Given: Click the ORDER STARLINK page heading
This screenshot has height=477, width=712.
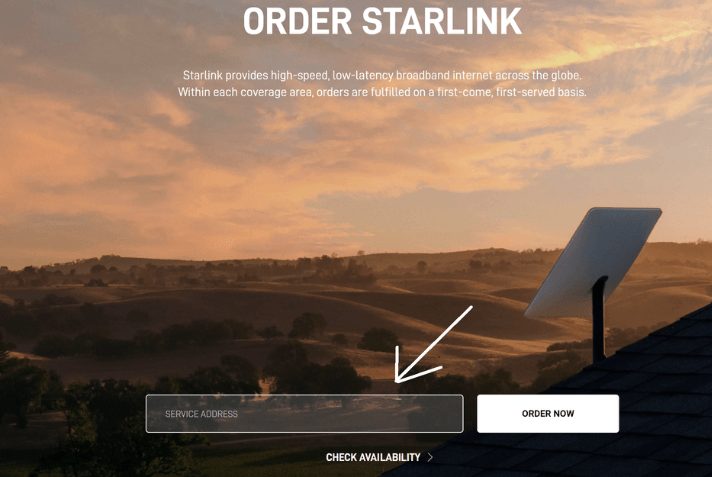Looking at the screenshot, I should (382, 21).
